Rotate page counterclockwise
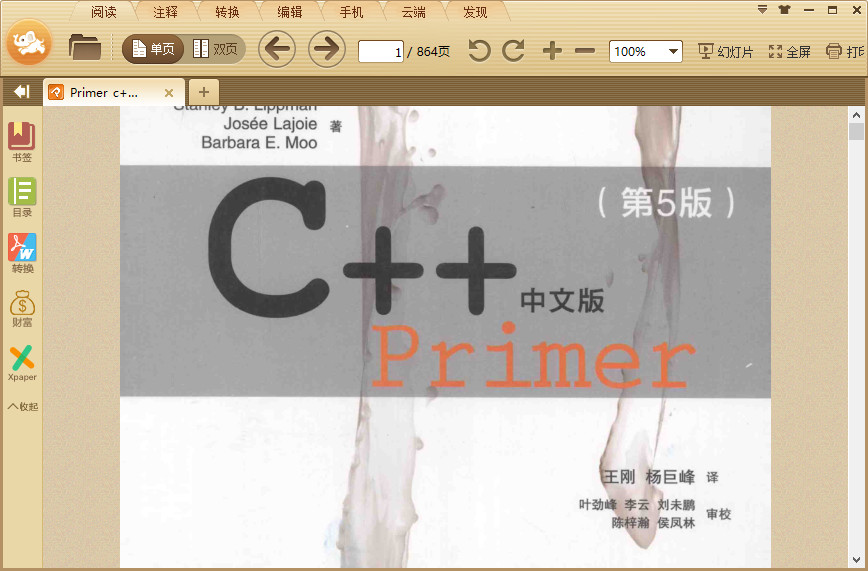This screenshot has width=868, height=571. (x=479, y=51)
